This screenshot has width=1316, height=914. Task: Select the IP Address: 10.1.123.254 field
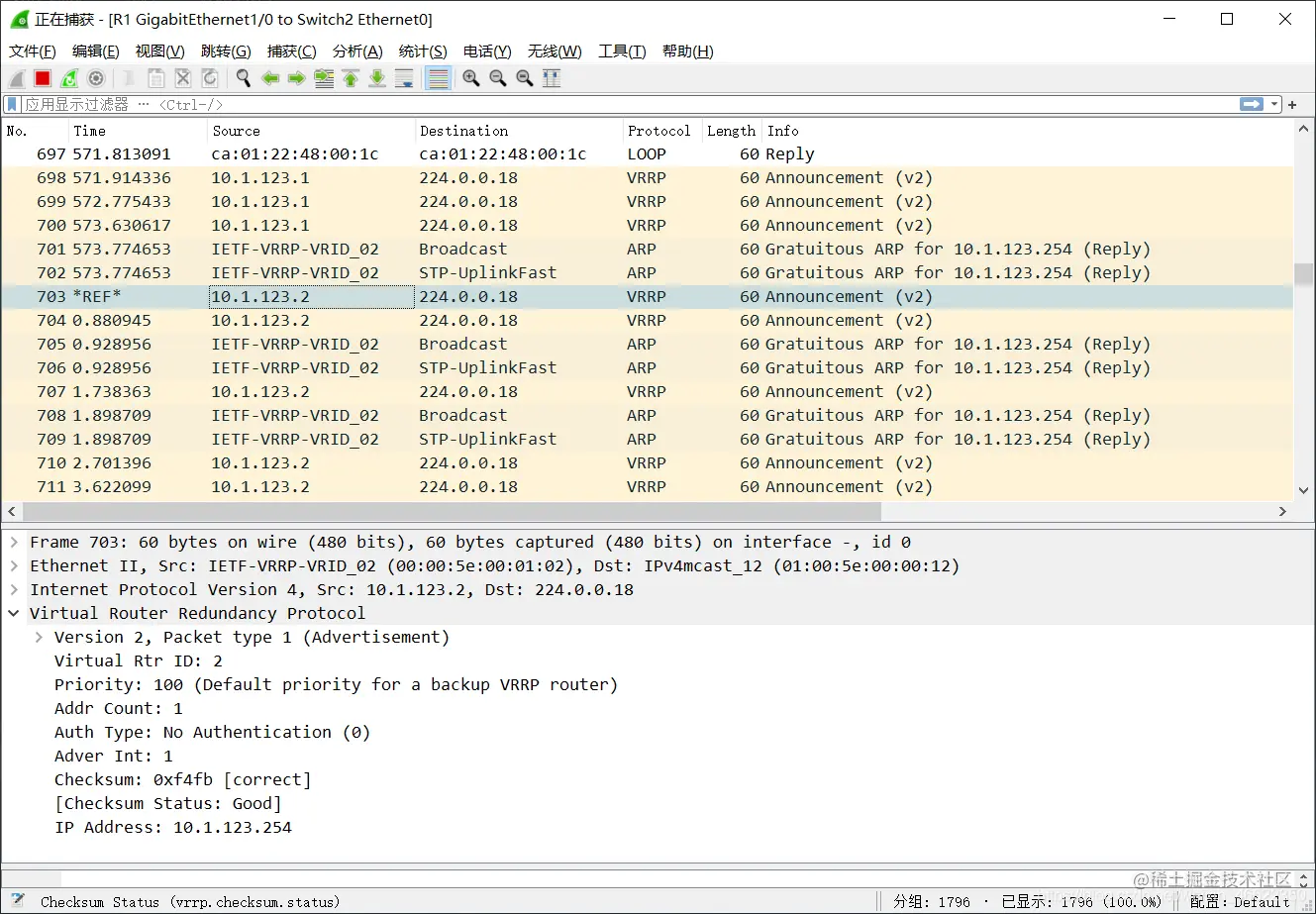coord(173,828)
